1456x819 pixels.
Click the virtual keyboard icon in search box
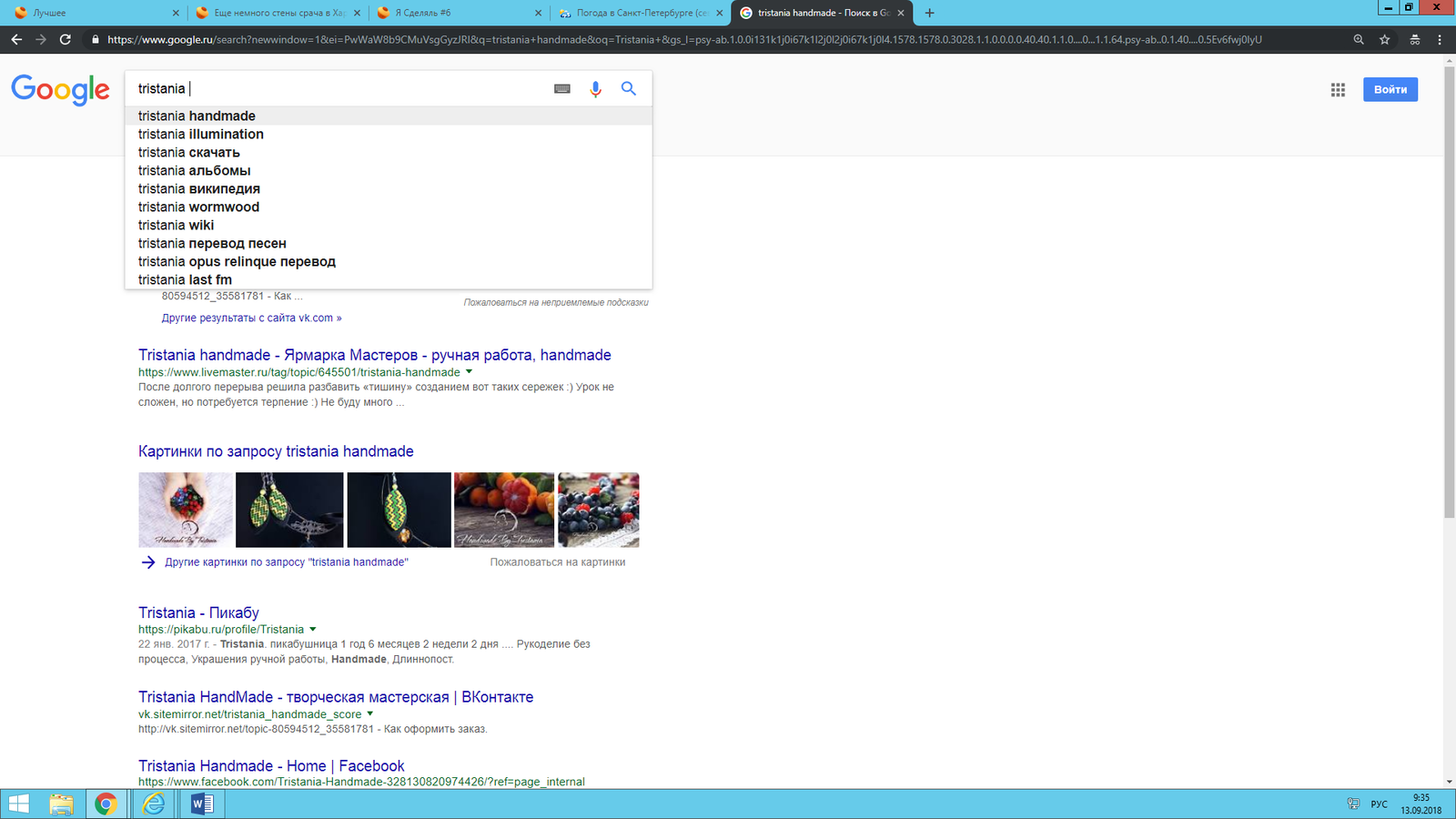[561, 89]
